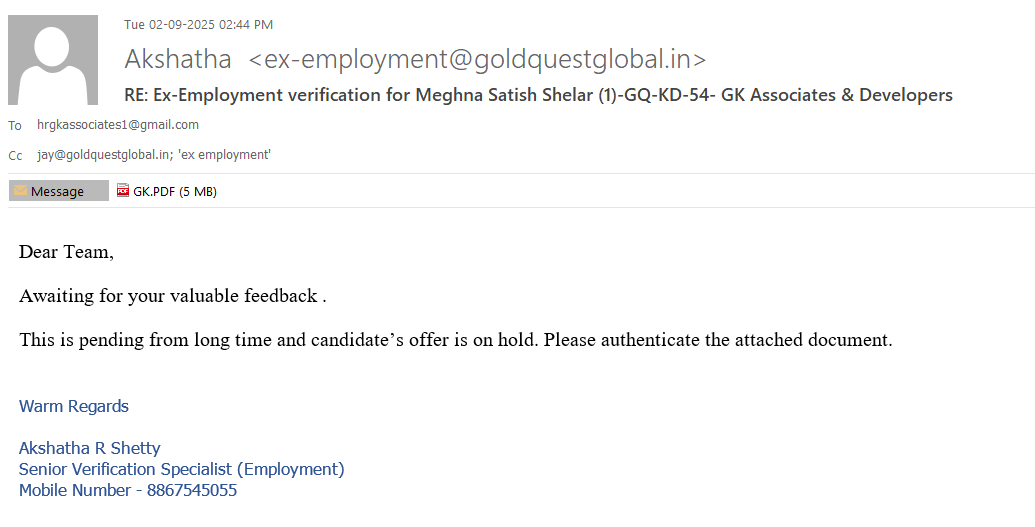Click sender name Akshatha in header

(x=178, y=59)
